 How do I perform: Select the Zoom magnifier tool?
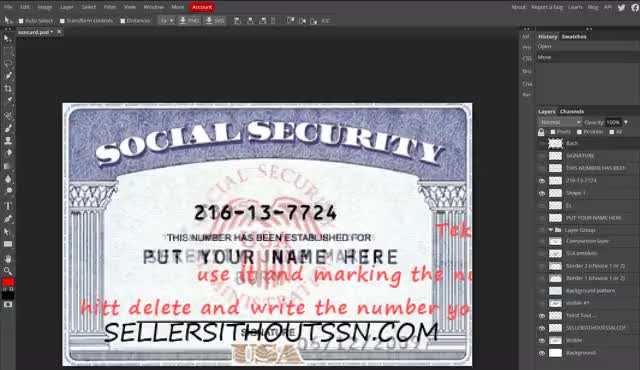[x=8, y=270]
